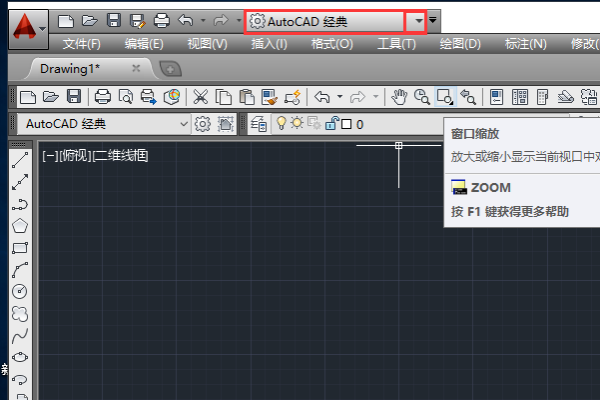Toggle layer 0 freeze sun icon
This screenshot has height=400, width=600.
click(297, 123)
